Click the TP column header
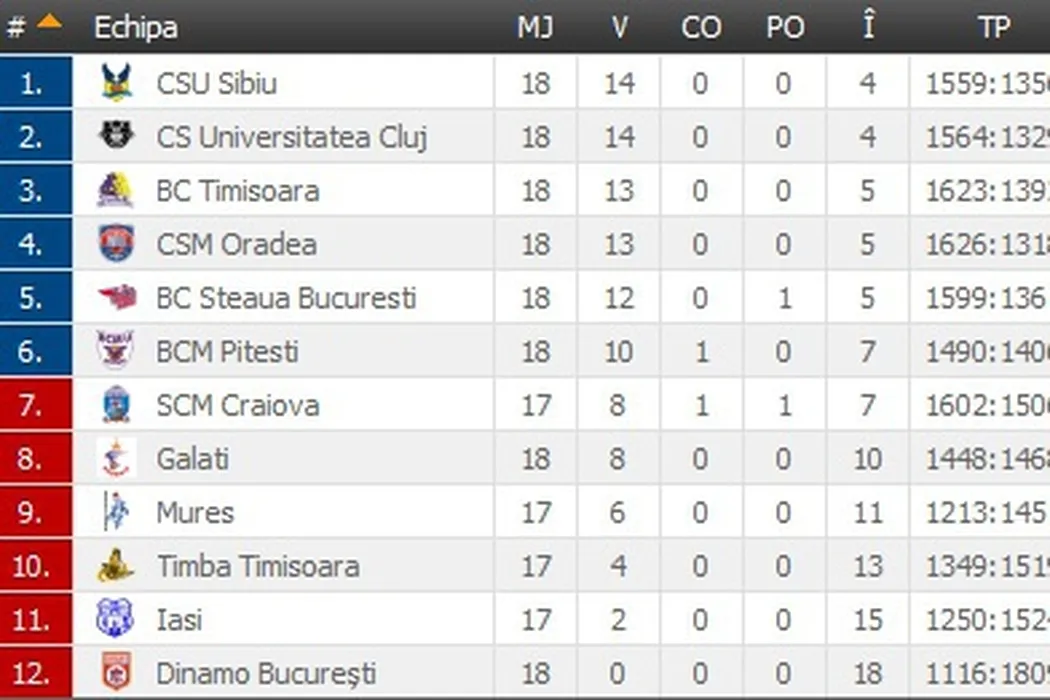Screen dimensions: 1050x700 993,27
